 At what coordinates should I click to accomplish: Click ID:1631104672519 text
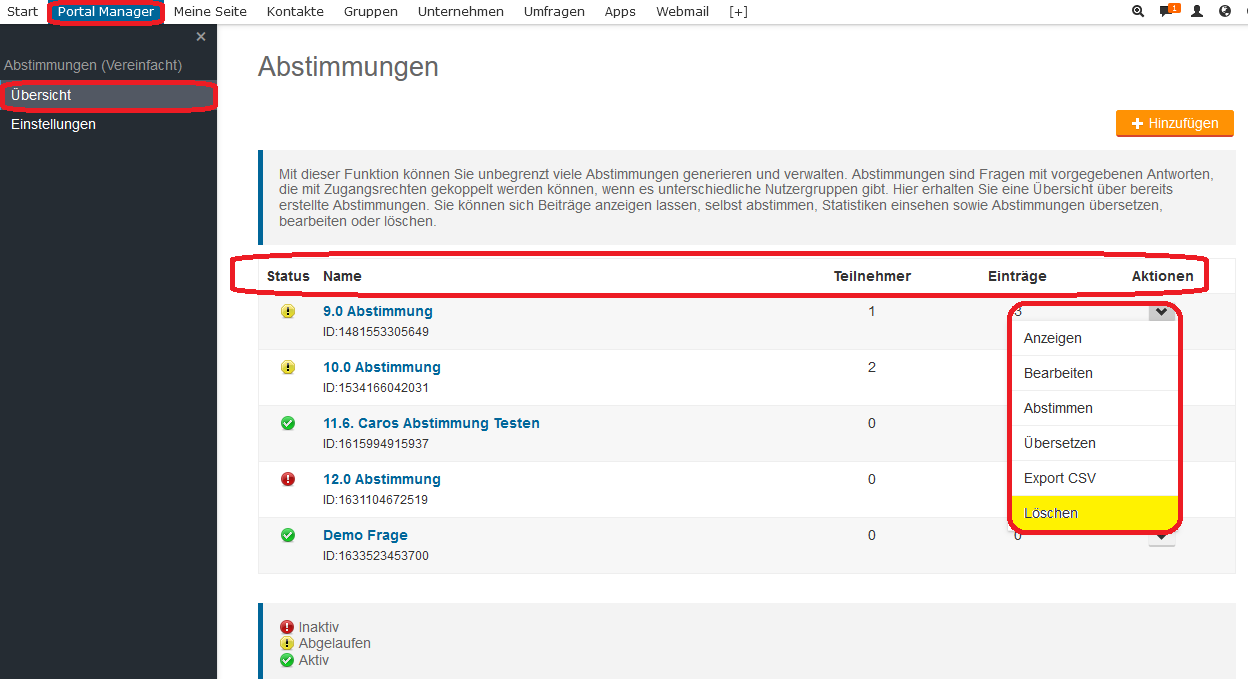coord(376,500)
